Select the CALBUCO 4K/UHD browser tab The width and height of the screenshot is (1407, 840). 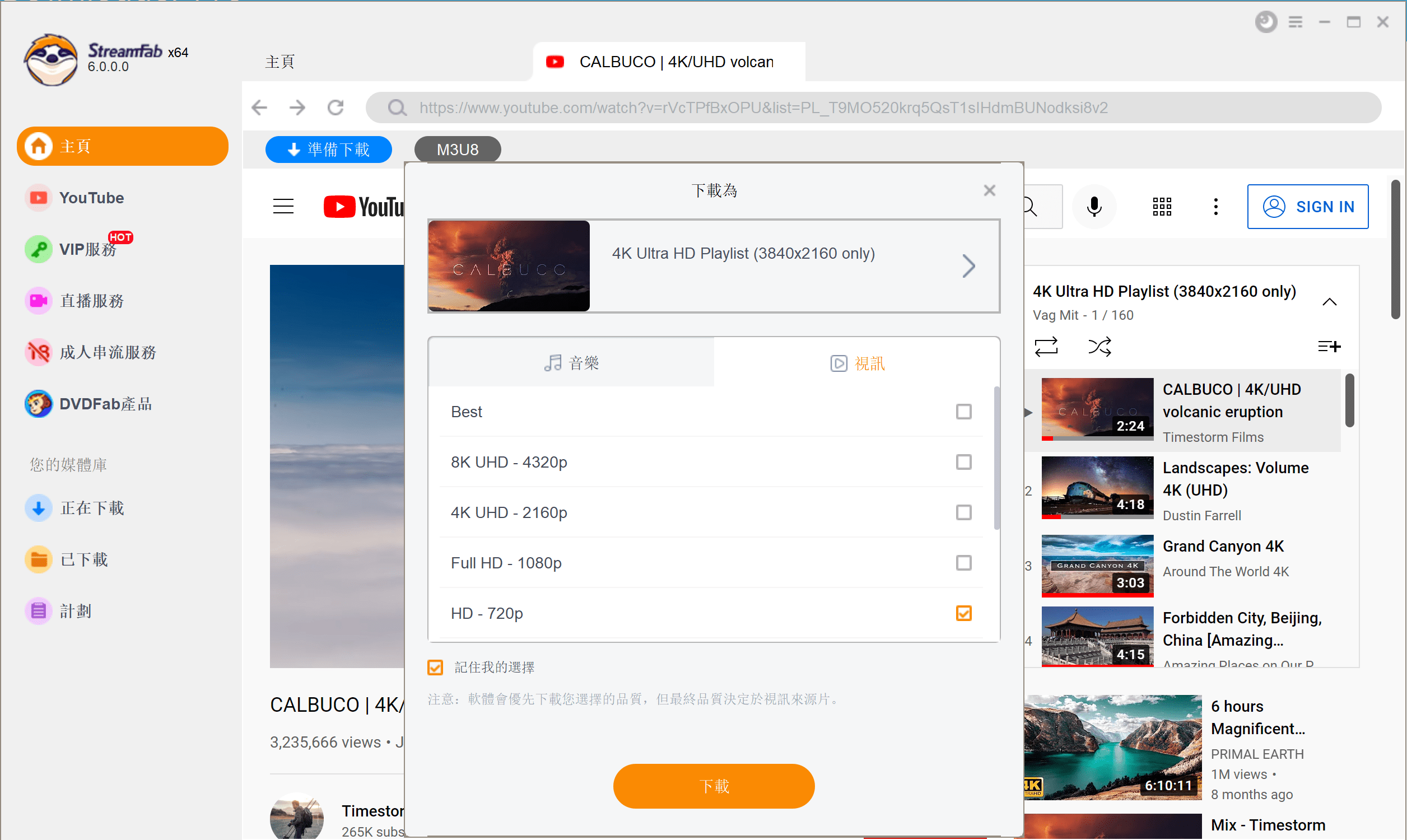pyautogui.click(x=668, y=62)
